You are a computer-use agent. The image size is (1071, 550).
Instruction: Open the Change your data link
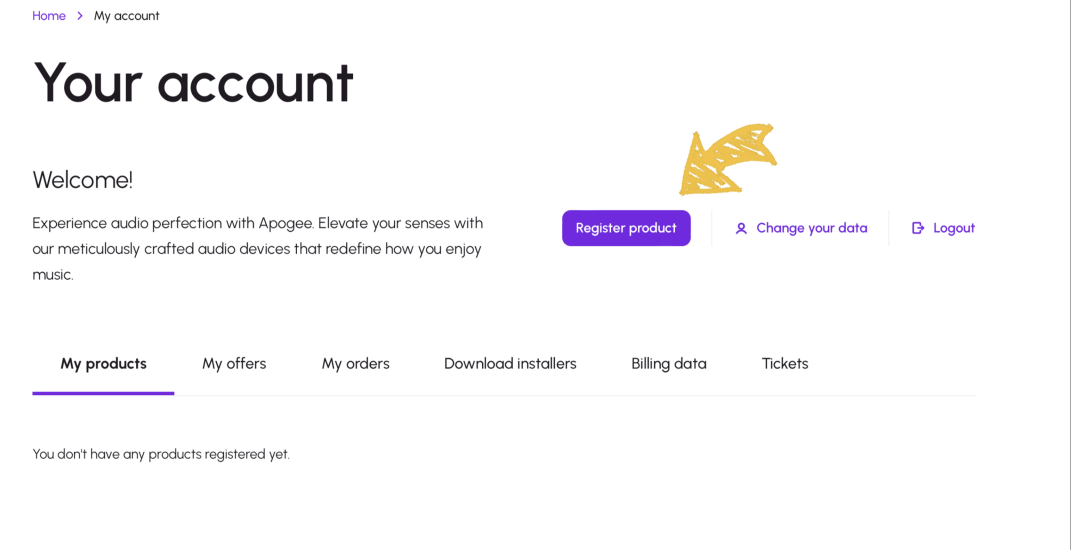click(811, 228)
